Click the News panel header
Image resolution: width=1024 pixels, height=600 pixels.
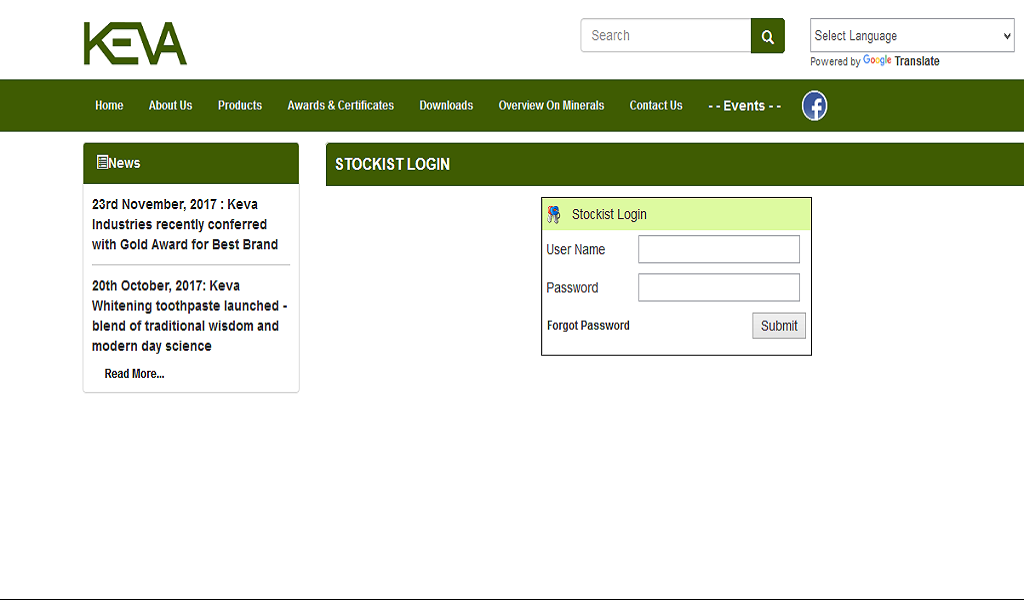(x=191, y=163)
